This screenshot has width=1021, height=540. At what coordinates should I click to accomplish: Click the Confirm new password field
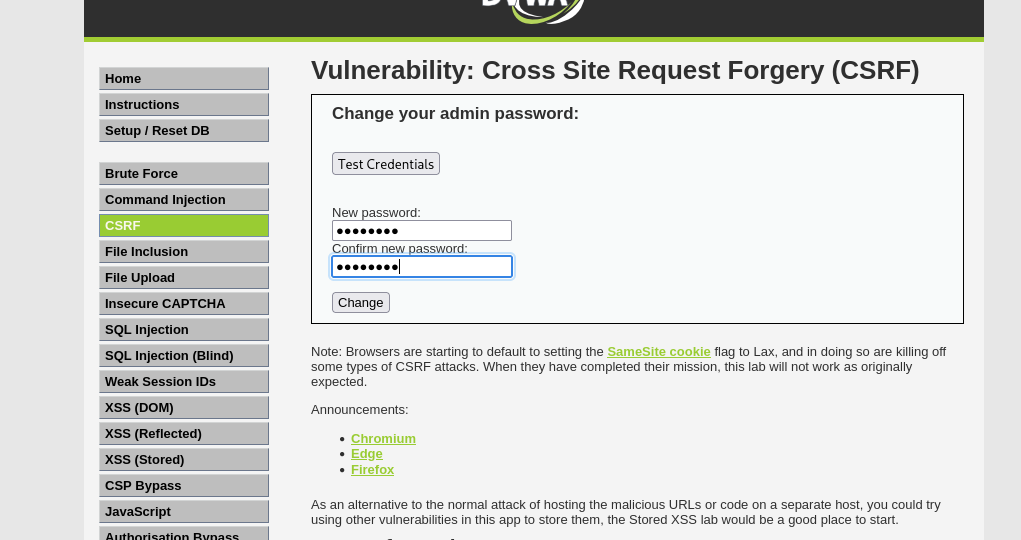pyautogui.click(x=422, y=267)
